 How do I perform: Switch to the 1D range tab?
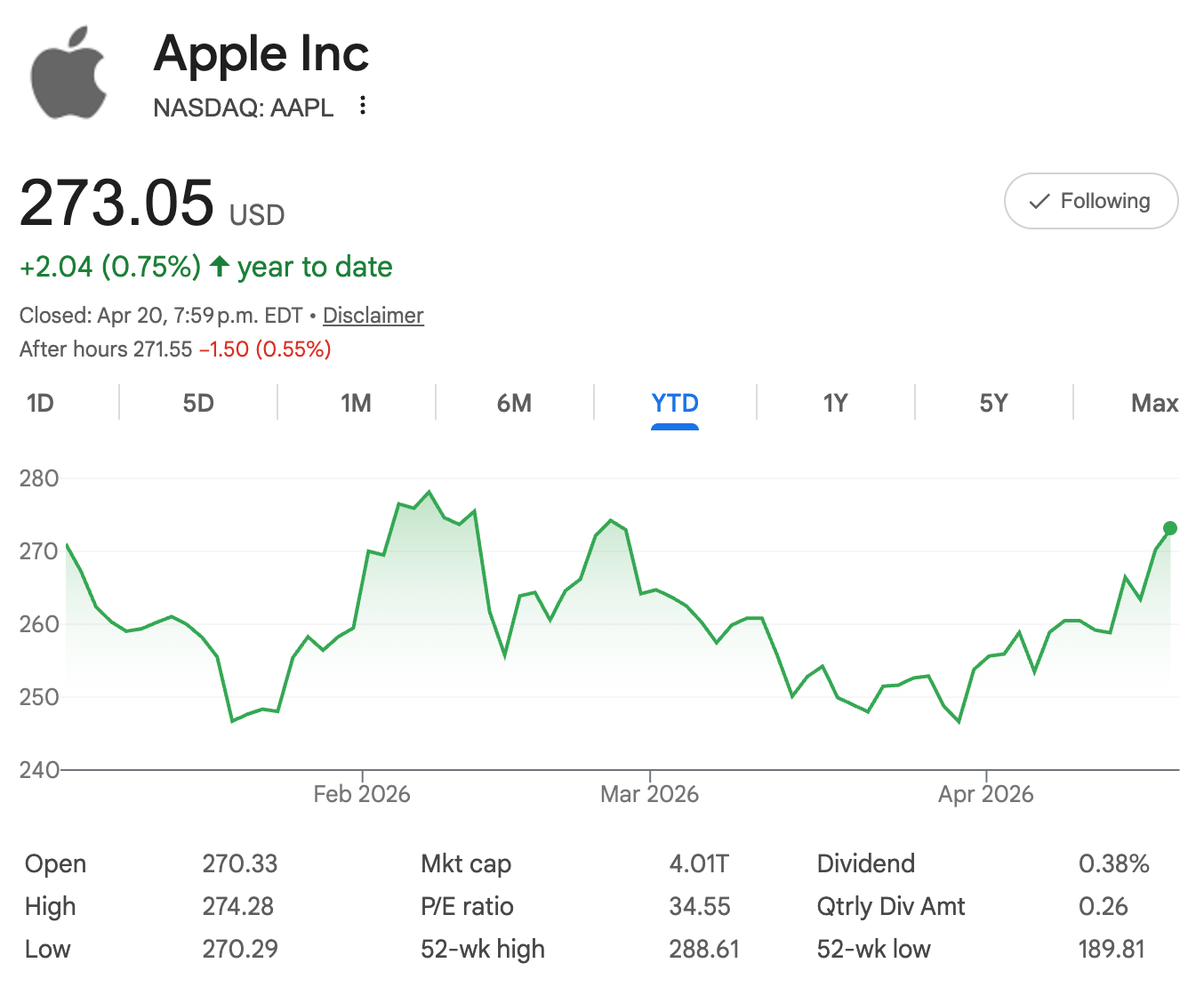pos(41,404)
